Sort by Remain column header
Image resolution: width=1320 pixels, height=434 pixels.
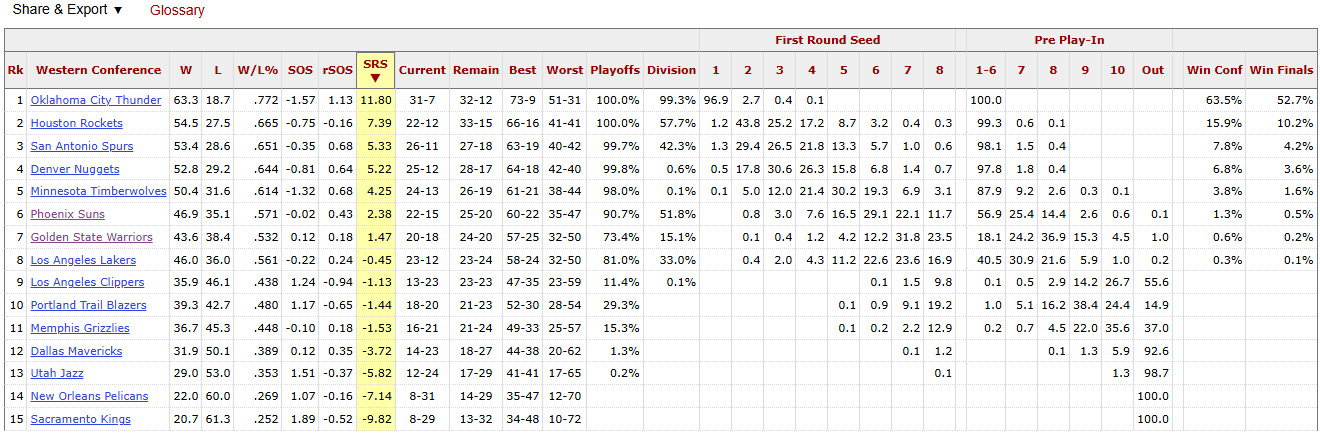point(476,70)
